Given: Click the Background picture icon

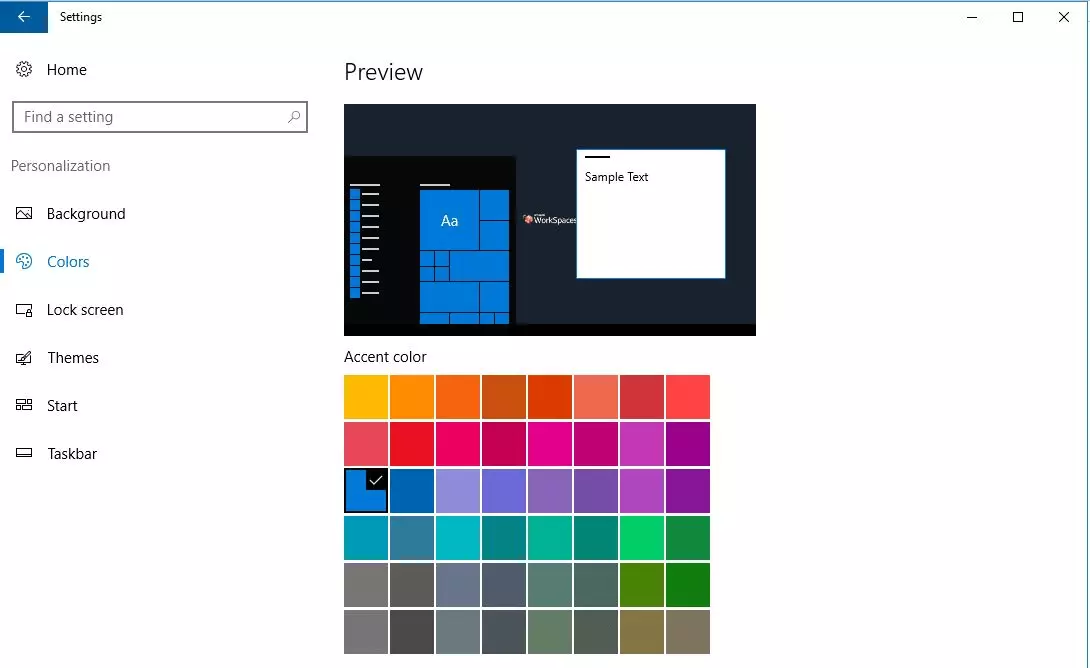Looking at the screenshot, I should point(25,214).
